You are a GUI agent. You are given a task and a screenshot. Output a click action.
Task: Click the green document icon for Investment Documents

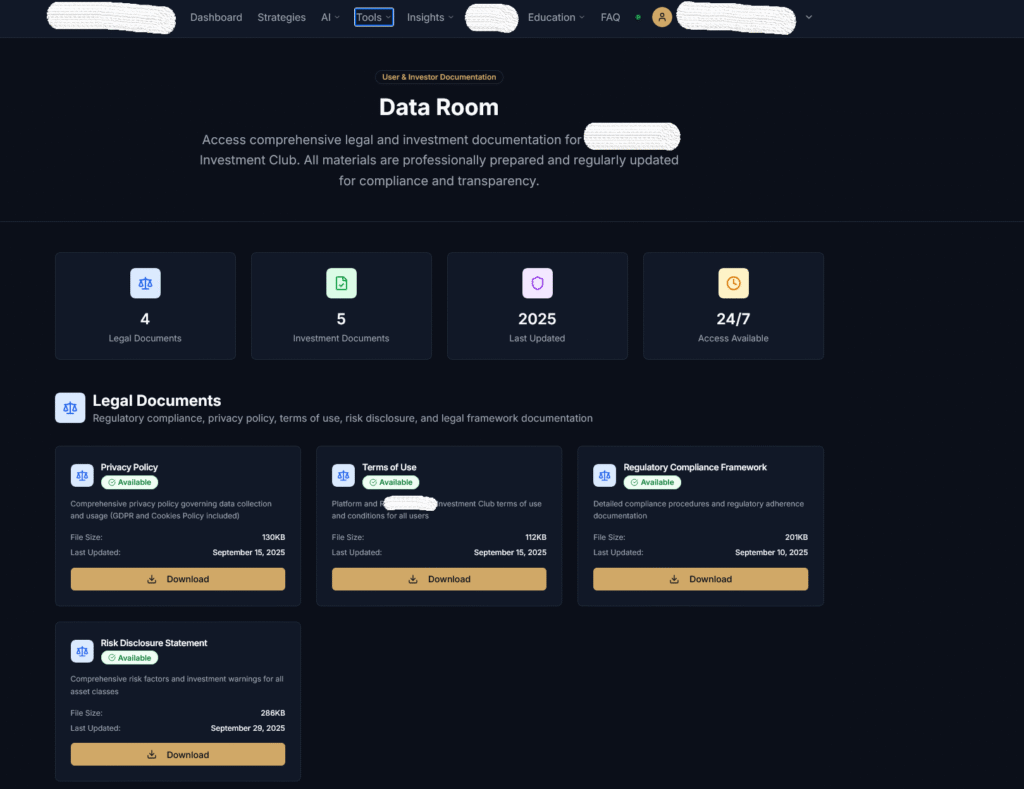click(x=341, y=283)
